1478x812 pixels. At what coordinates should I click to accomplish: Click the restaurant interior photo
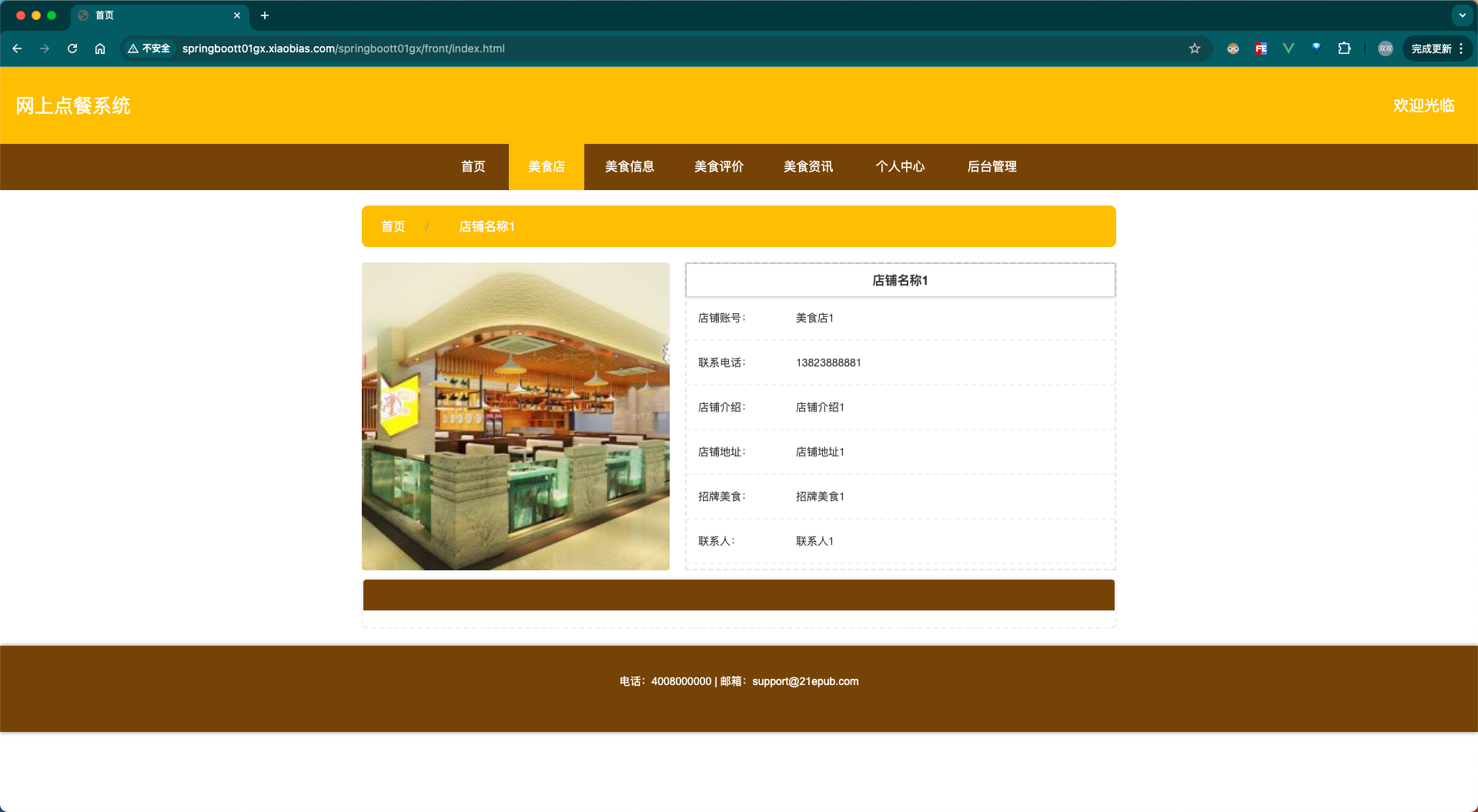click(516, 416)
